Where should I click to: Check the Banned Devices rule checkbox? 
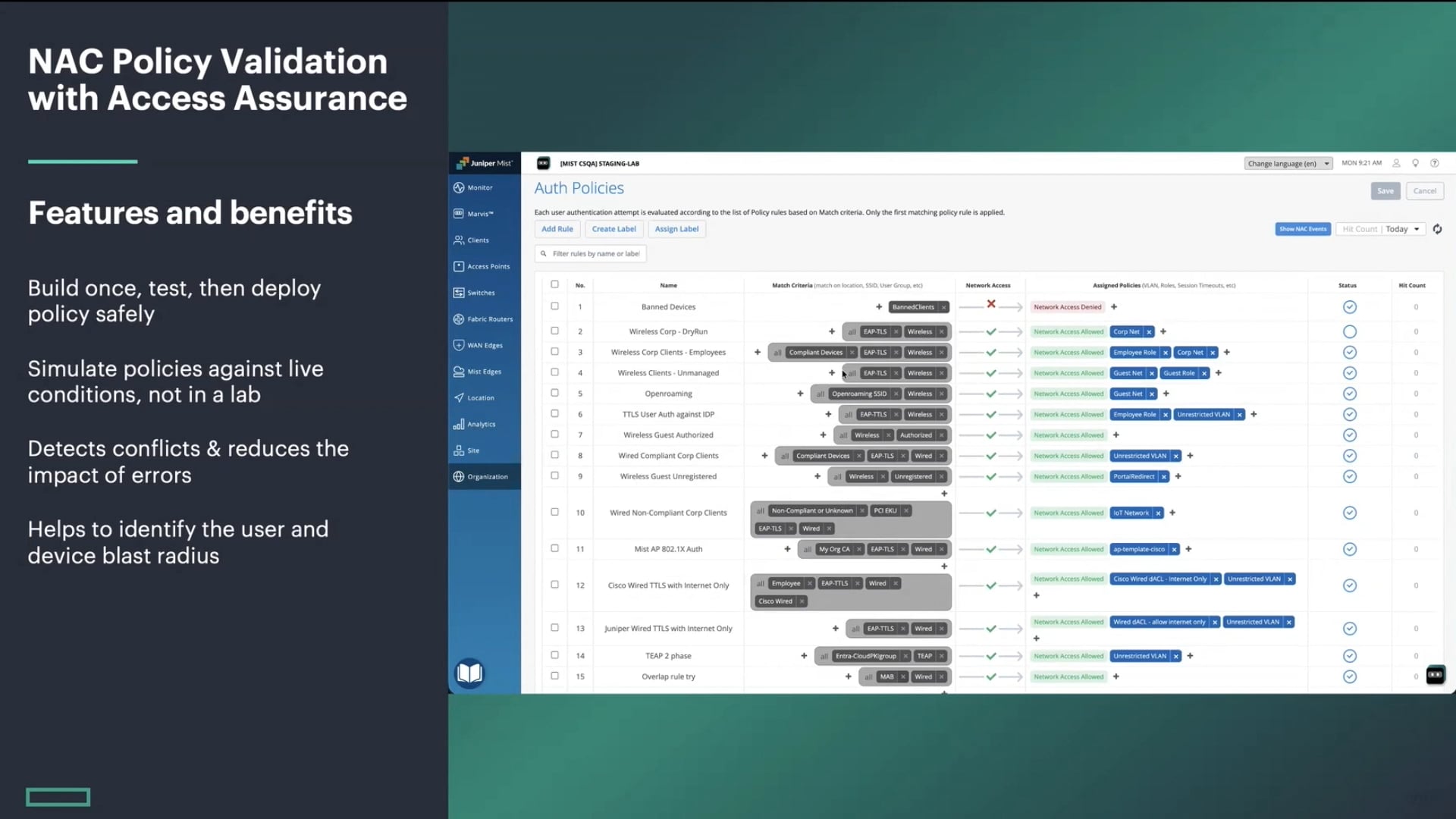coord(554,306)
